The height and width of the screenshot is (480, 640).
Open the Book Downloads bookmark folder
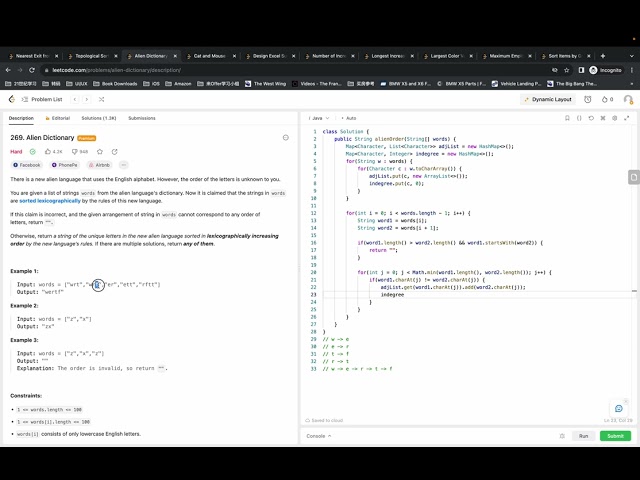click(x=115, y=84)
